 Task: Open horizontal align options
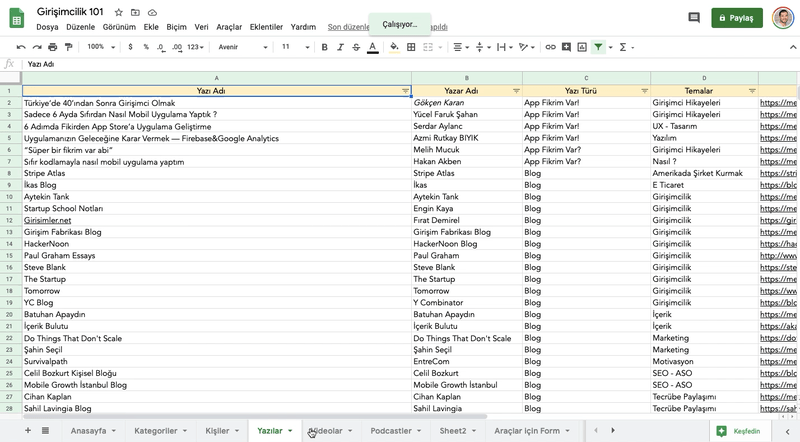[461, 47]
